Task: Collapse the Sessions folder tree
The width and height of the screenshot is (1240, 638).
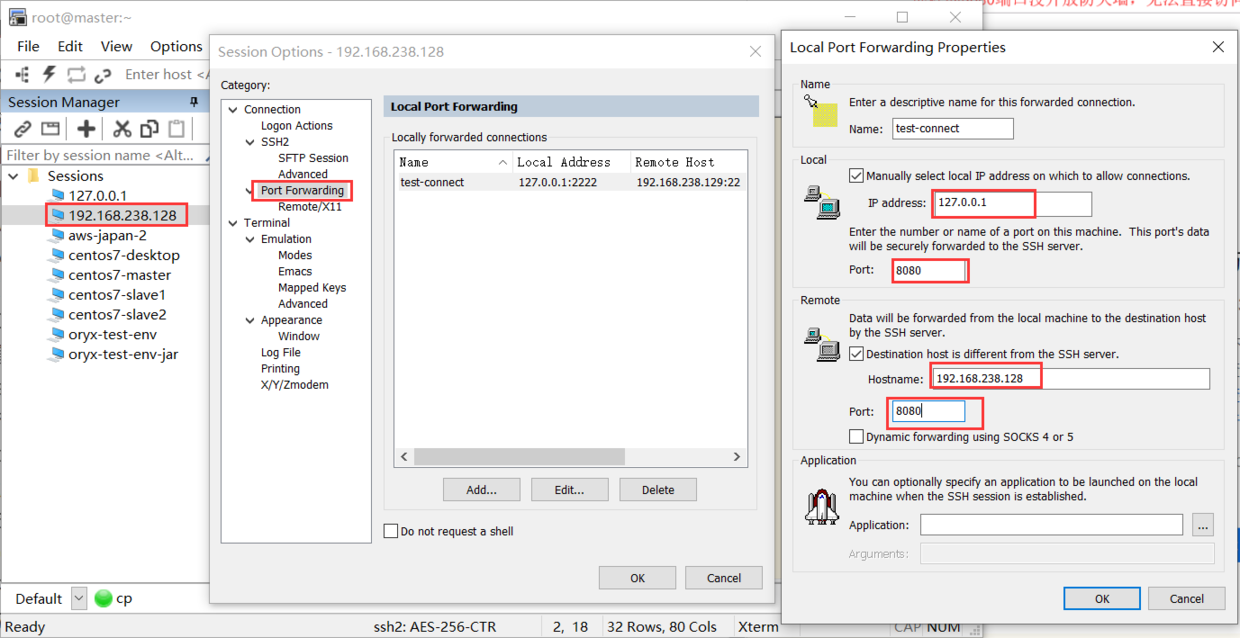Action: [x=14, y=176]
